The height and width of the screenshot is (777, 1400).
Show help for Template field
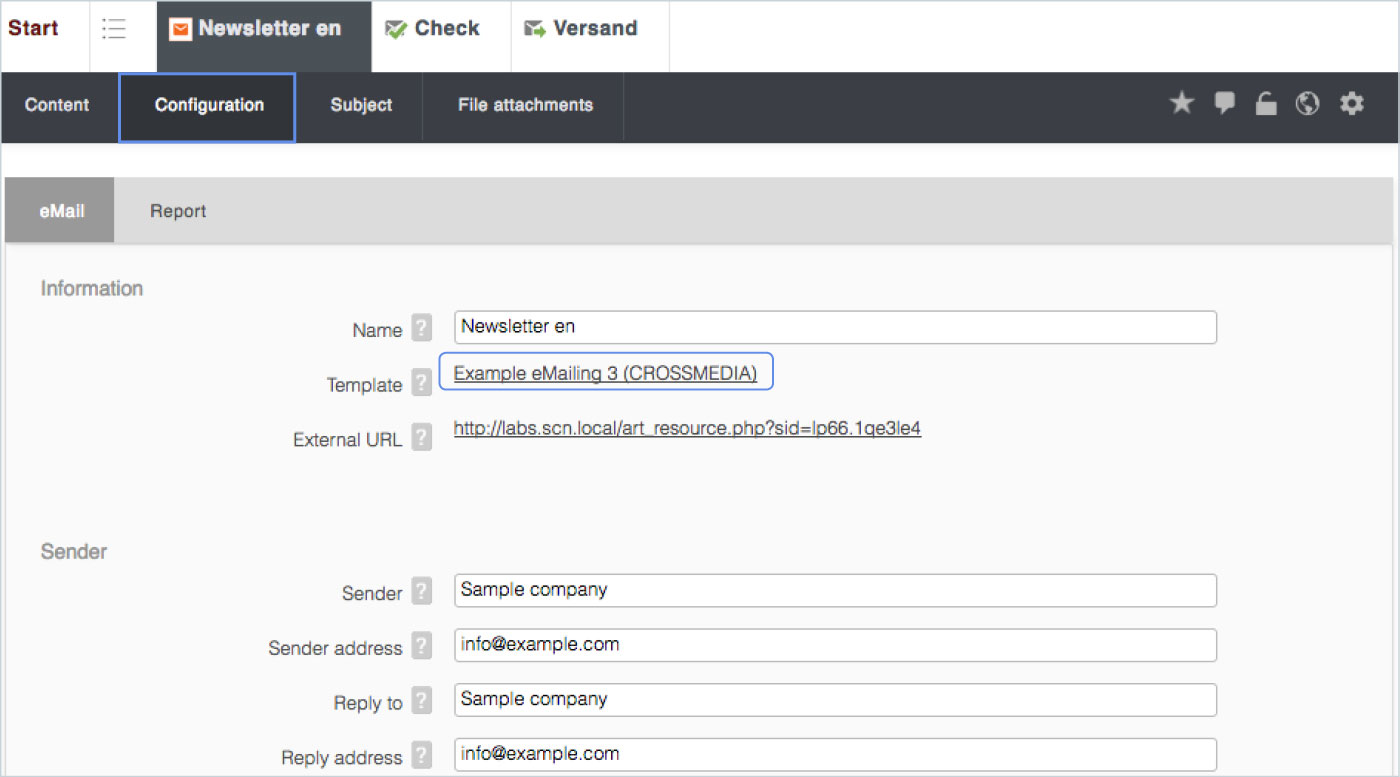click(x=422, y=384)
